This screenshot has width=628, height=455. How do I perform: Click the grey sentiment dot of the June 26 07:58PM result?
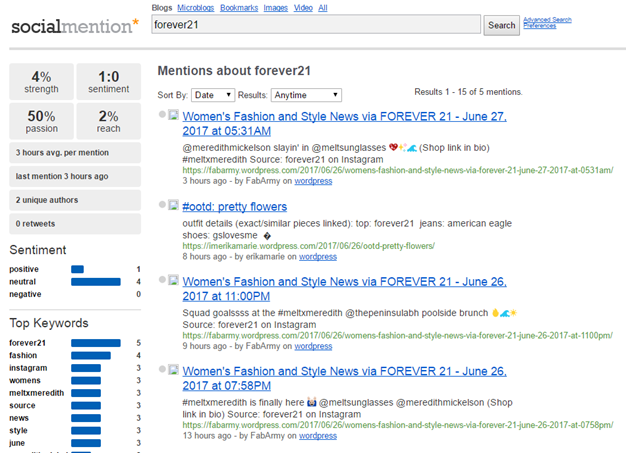pyautogui.click(x=162, y=369)
